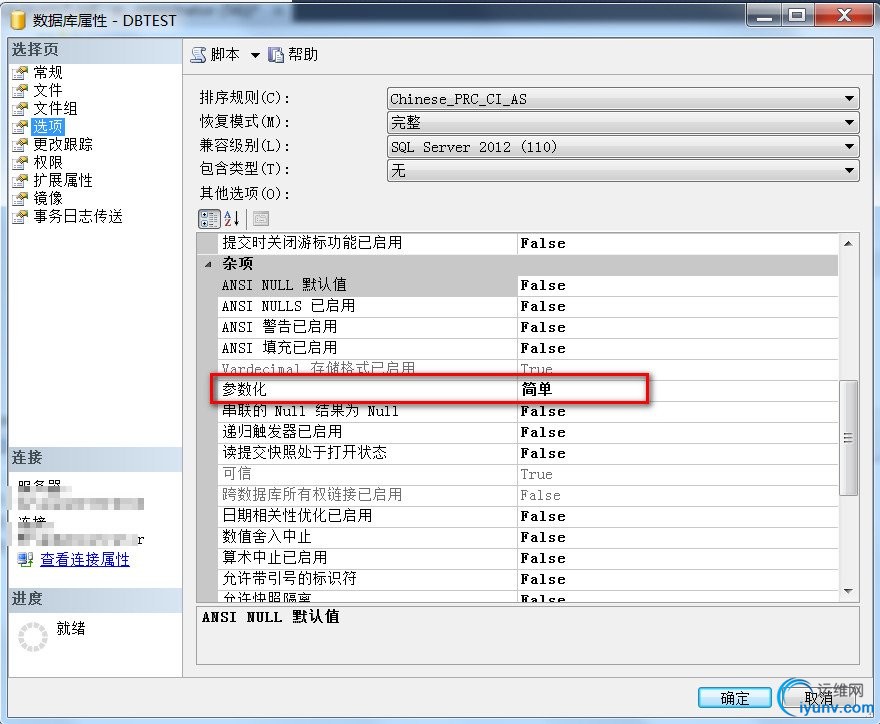Maximize the 数据库属性 window

tap(797, 15)
